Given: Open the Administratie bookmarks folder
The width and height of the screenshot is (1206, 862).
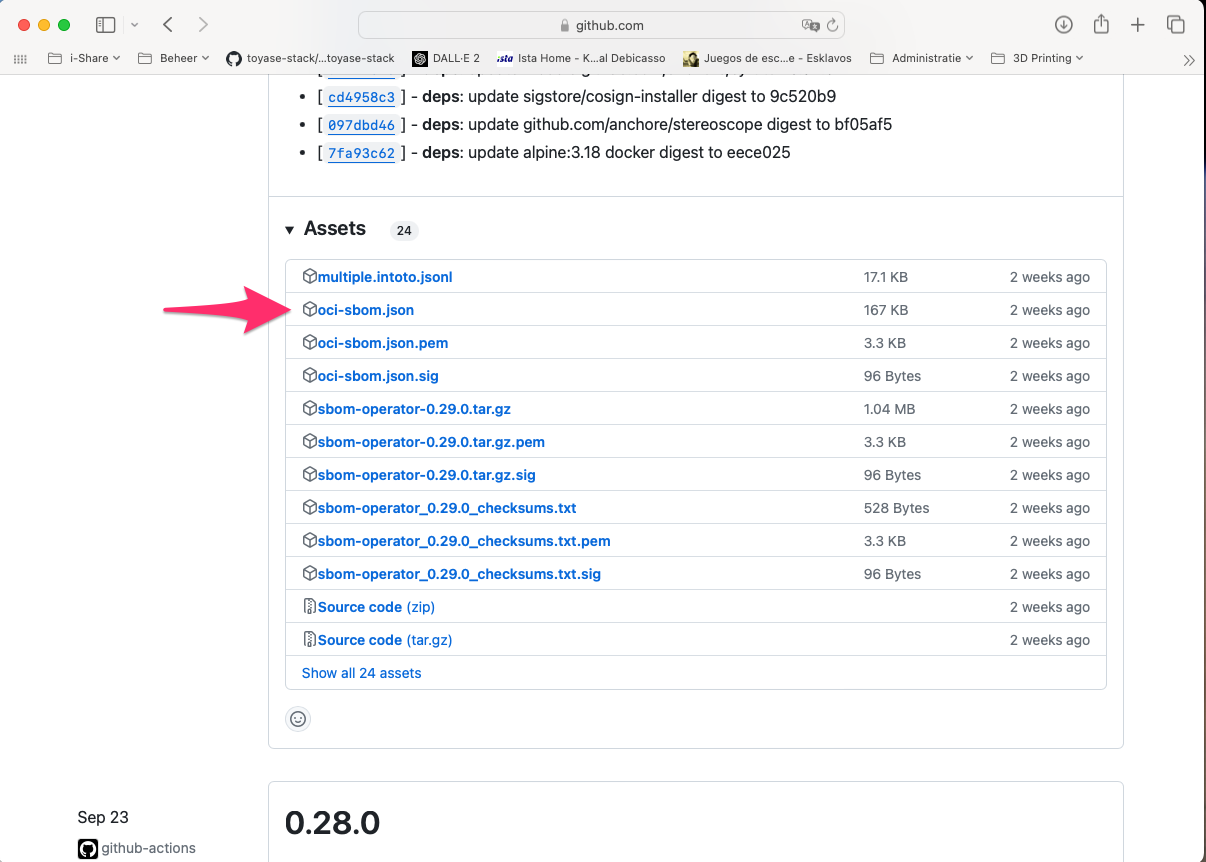Looking at the screenshot, I should tap(922, 58).
